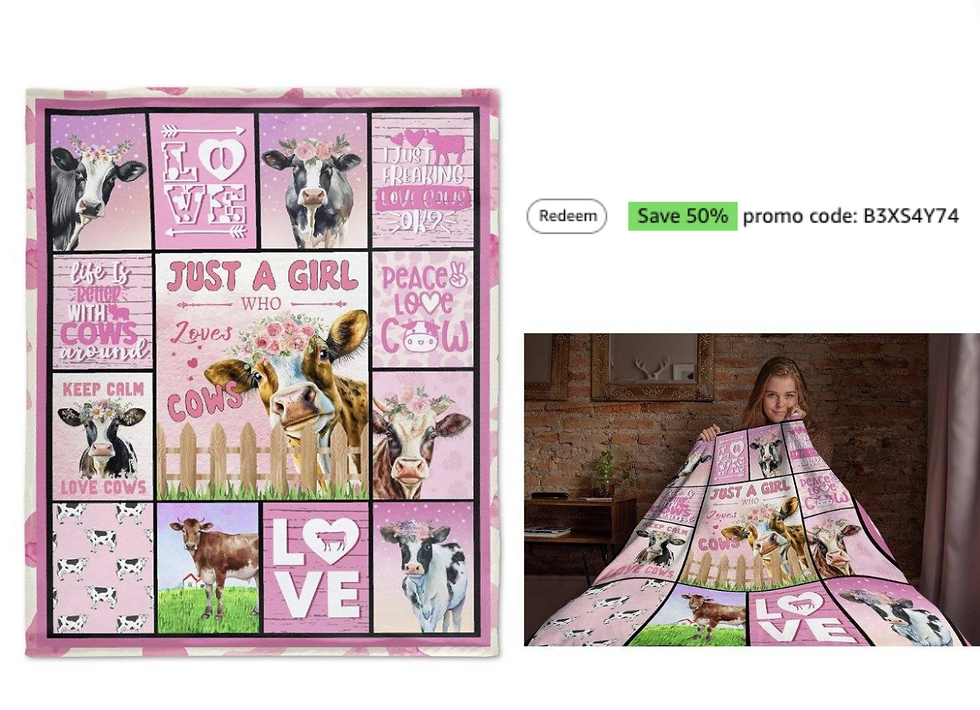Click the LOVE heart panel at bottom

[316, 568]
